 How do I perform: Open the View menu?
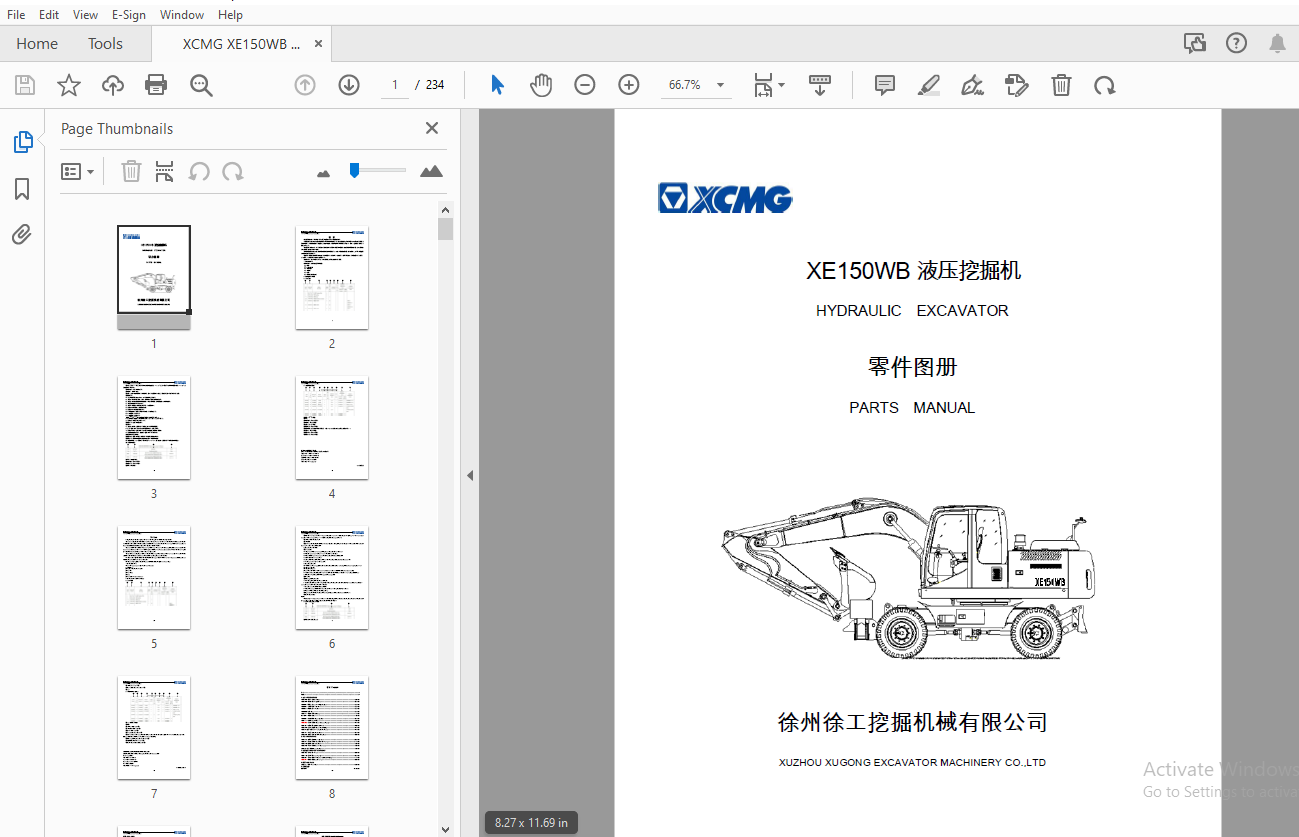coord(86,15)
